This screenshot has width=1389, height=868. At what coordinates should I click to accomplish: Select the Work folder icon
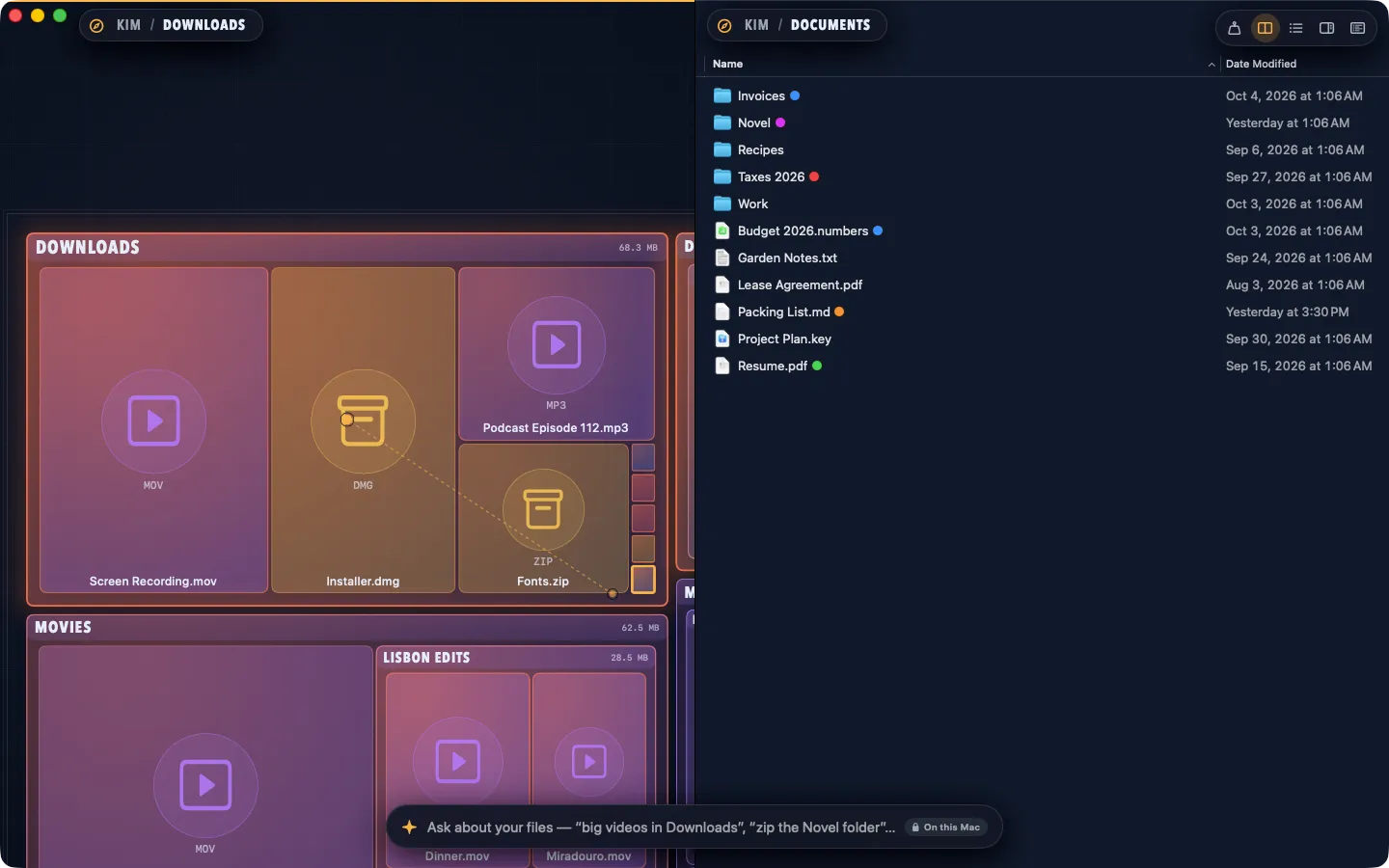coord(722,203)
